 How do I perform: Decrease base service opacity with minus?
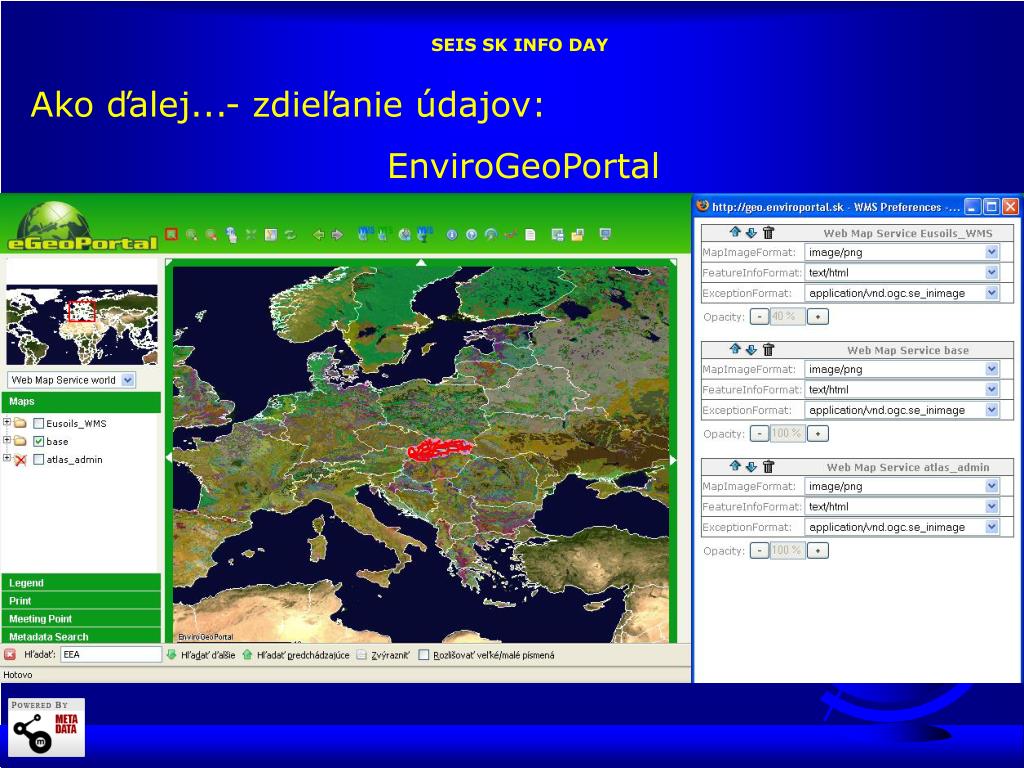[759, 434]
